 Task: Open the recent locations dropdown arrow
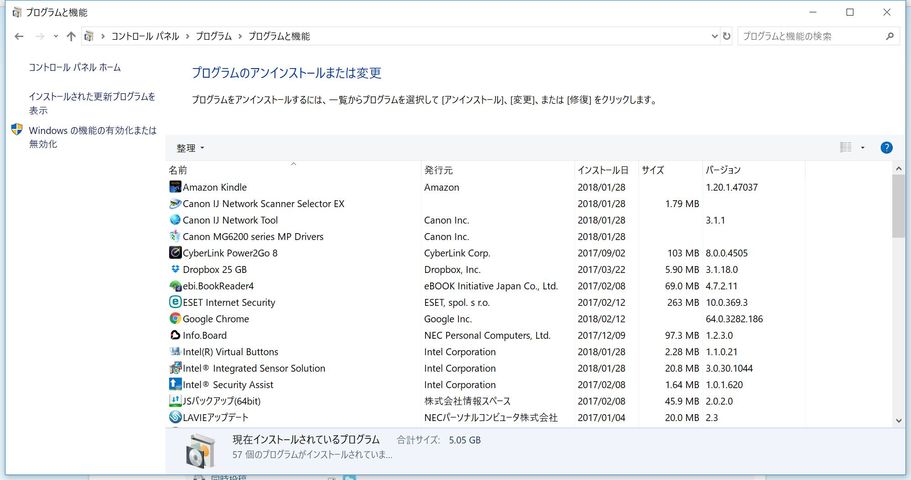(56, 36)
